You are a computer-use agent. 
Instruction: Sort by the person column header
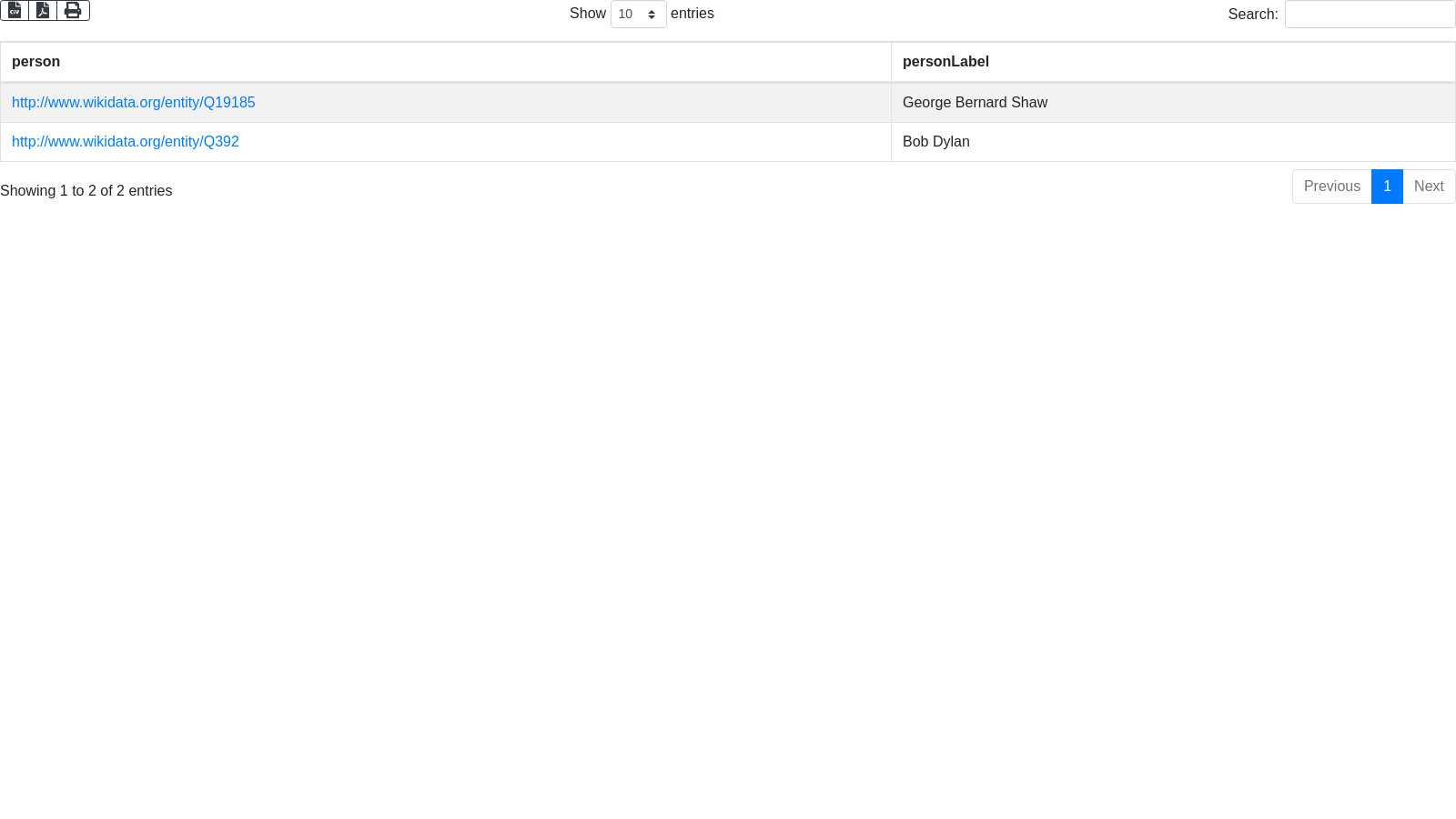(x=36, y=62)
